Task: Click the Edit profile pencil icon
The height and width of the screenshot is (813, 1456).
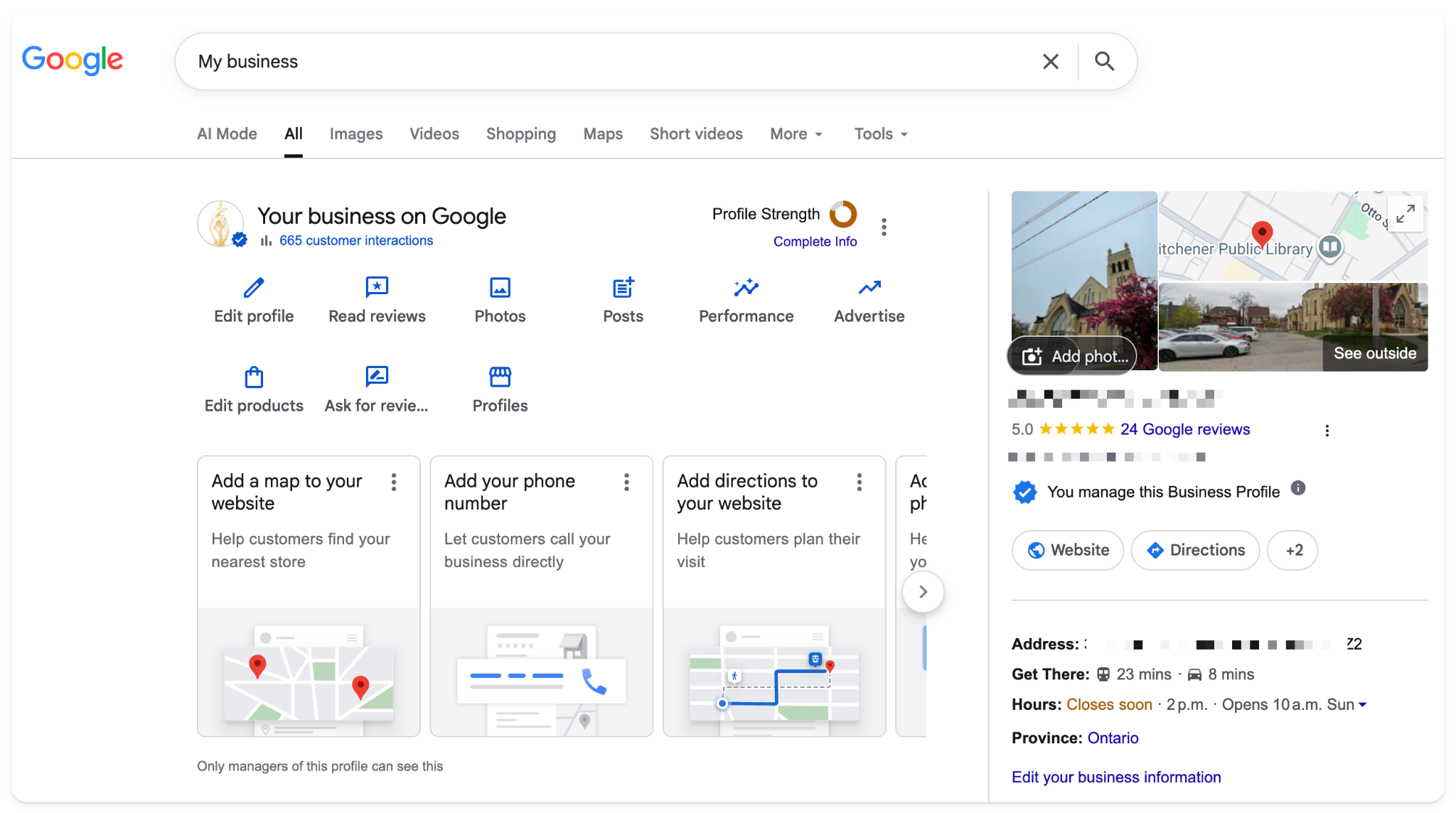Action: (x=254, y=288)
